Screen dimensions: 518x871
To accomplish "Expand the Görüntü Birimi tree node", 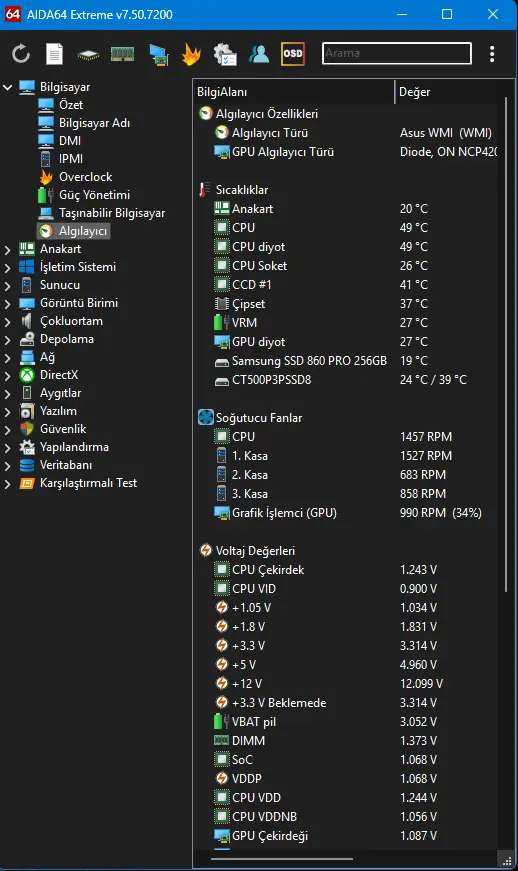I will point(8,304).
